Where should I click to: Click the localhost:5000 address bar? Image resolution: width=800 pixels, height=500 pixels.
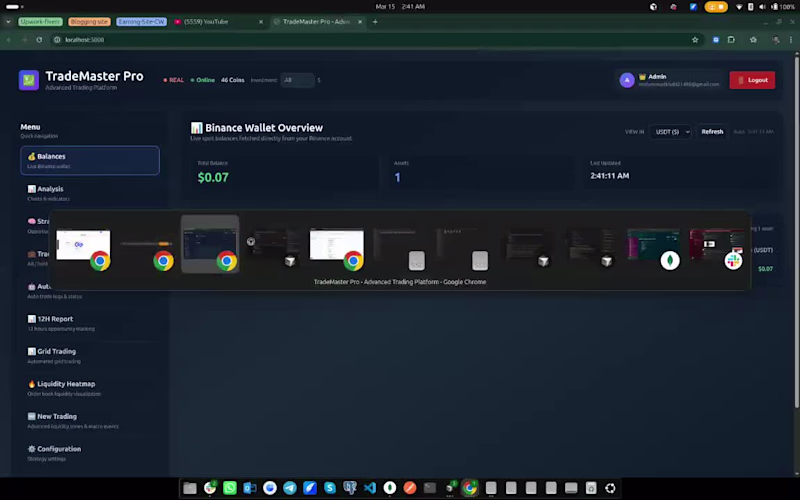coord(378,40)
